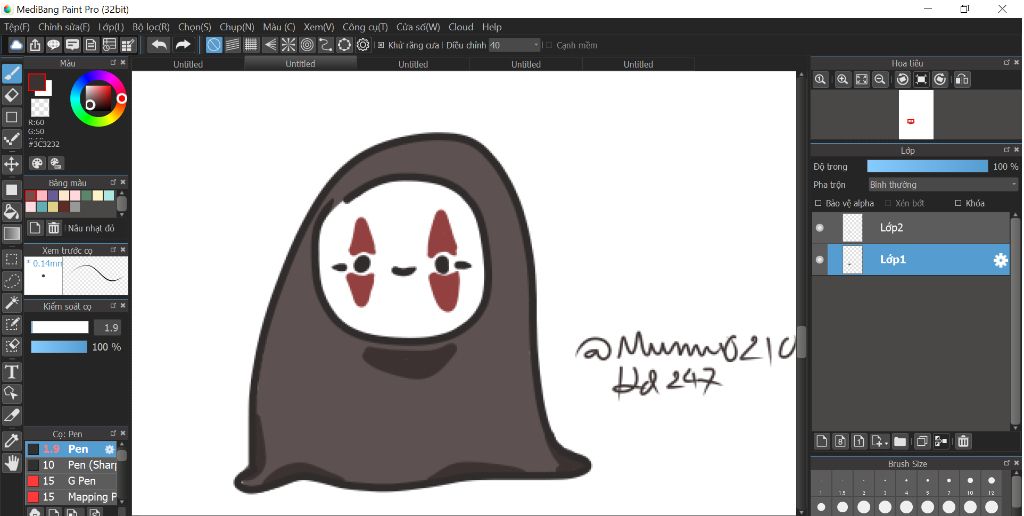1024x516 pixels.
Task: Hide the Lớp1 layer visibility
Action: pos(820,260)
